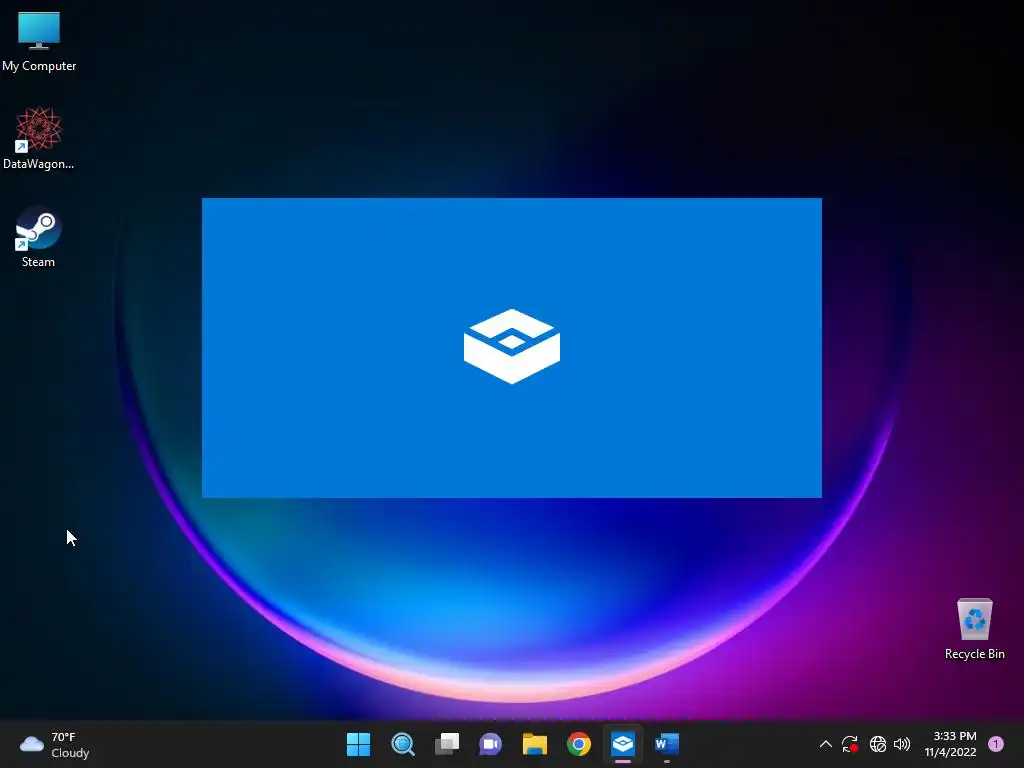The height and width of the screenshot is (768, 1024).
Task: Open the notification count badge
Action: [996, 744]
